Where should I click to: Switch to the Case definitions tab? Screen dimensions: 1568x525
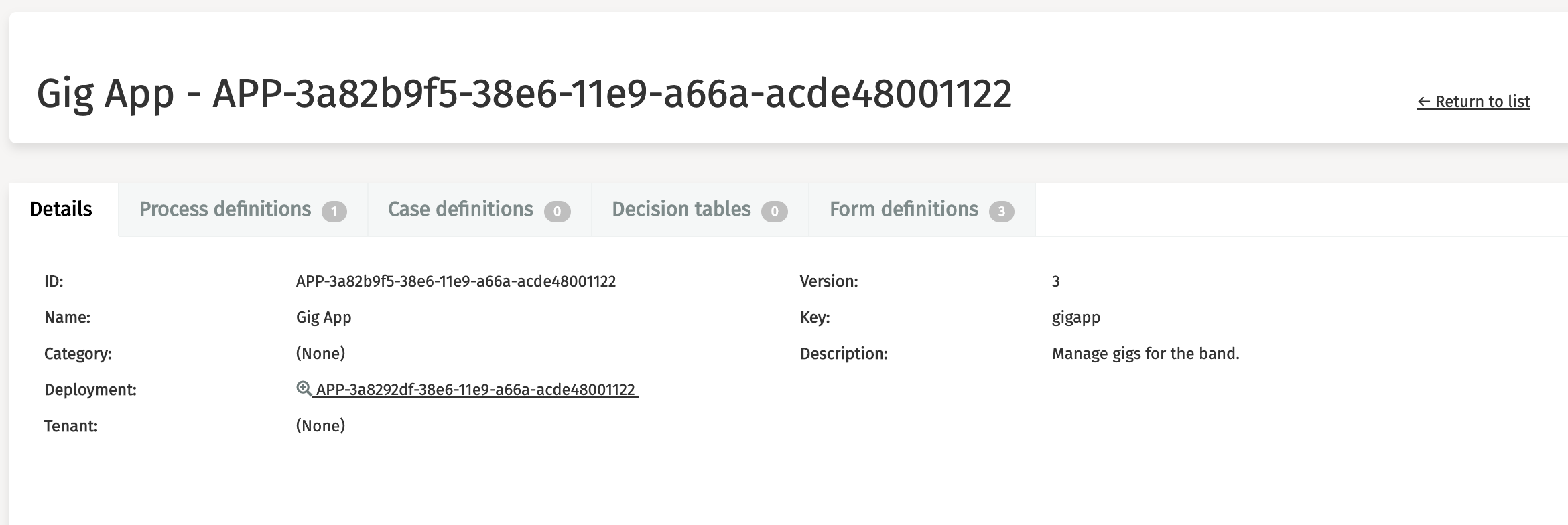(460, 210)
